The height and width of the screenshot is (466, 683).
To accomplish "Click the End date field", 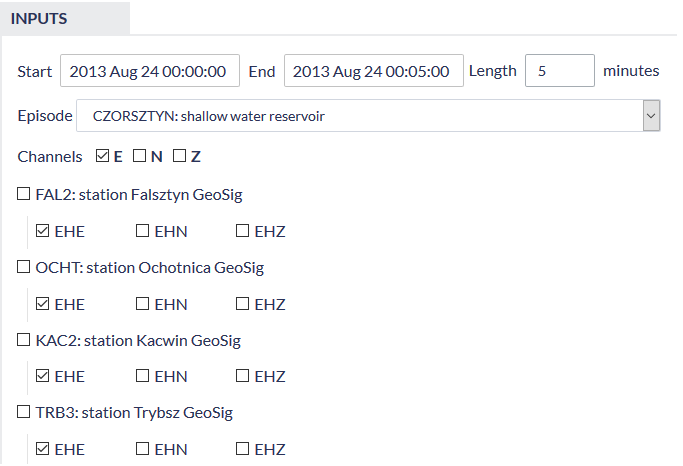I will (x=374, y=71).
